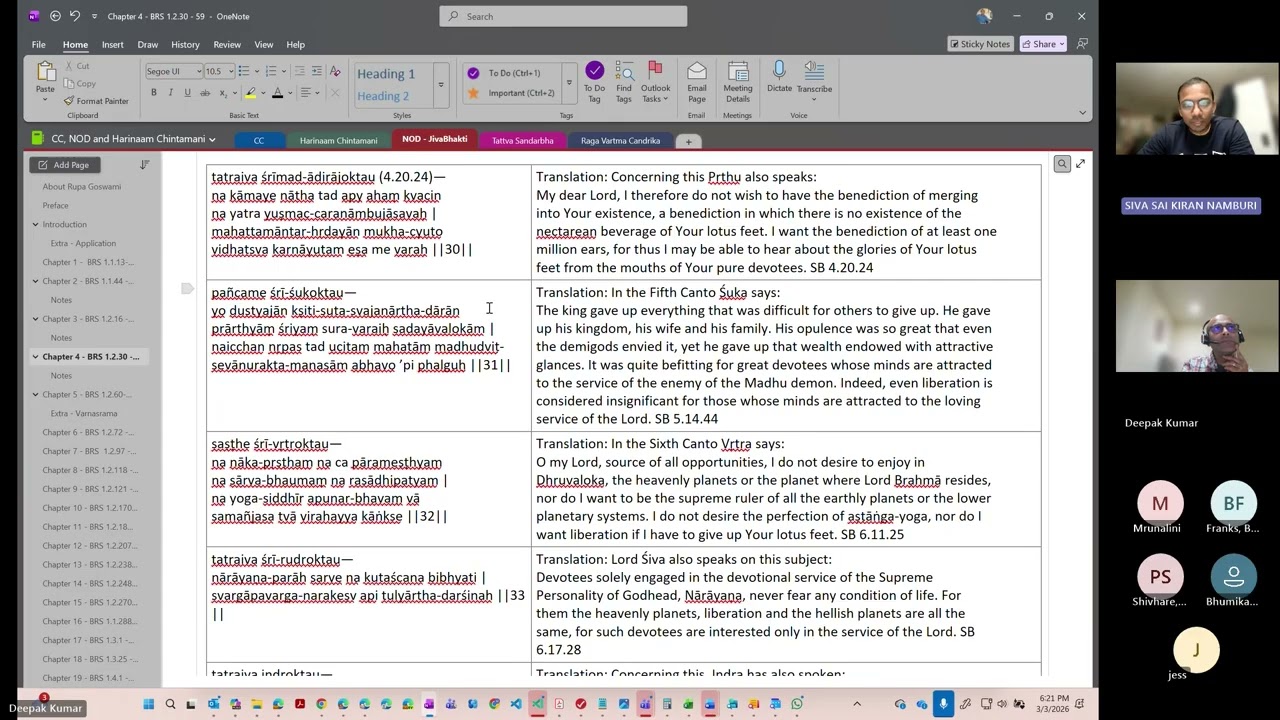Apply the Heading 1 style

[386, 74]
